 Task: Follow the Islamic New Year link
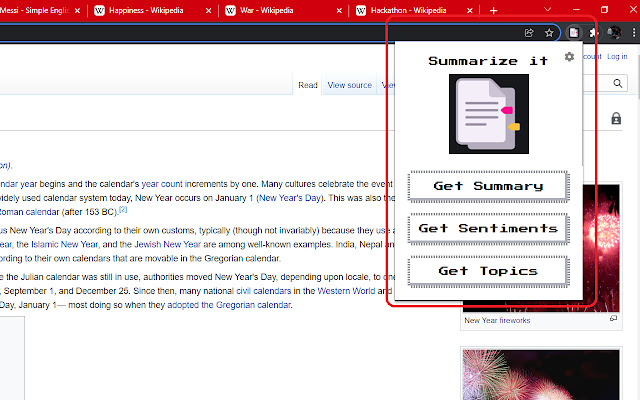pos(64,244)
